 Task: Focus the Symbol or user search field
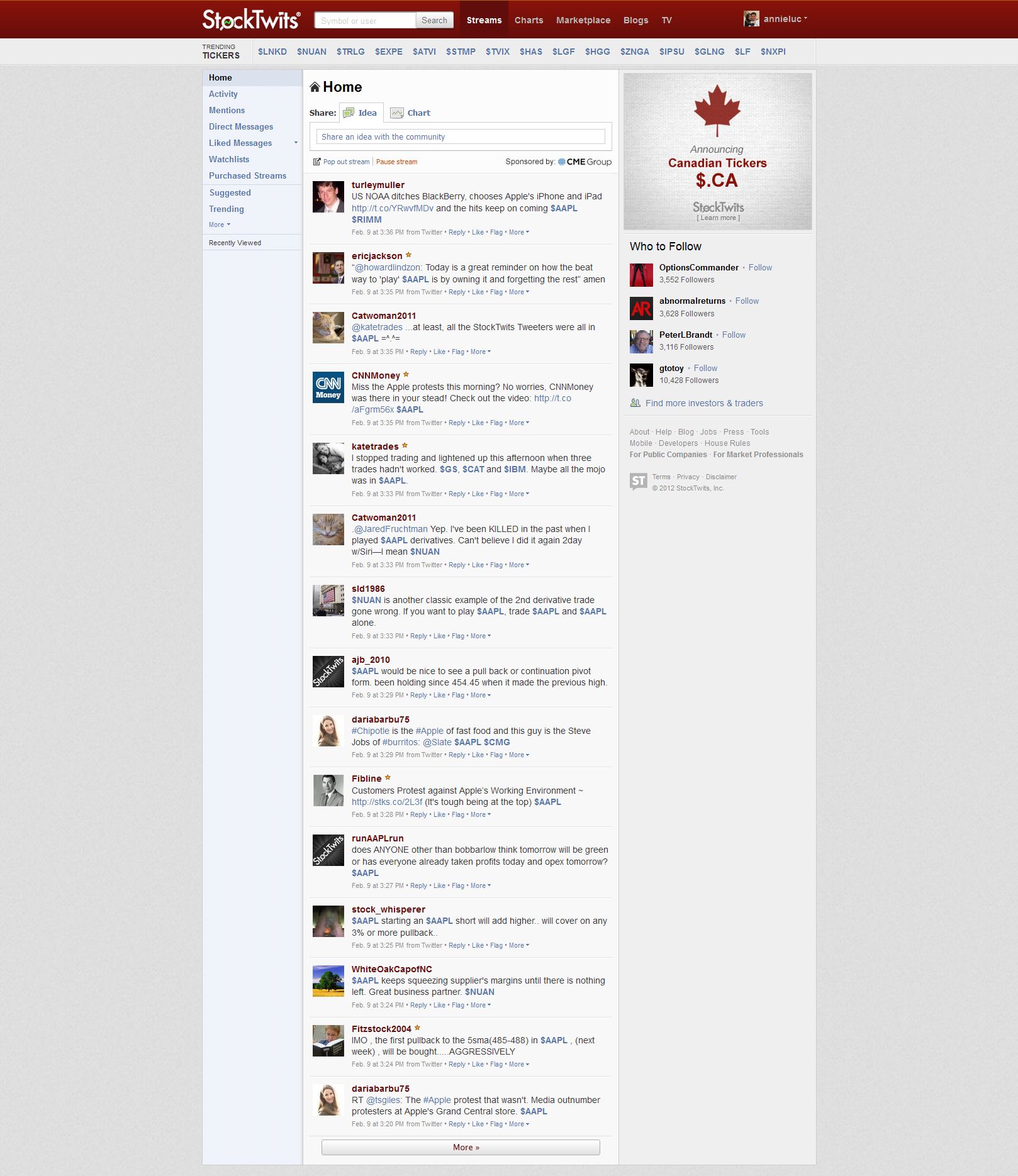365,20
